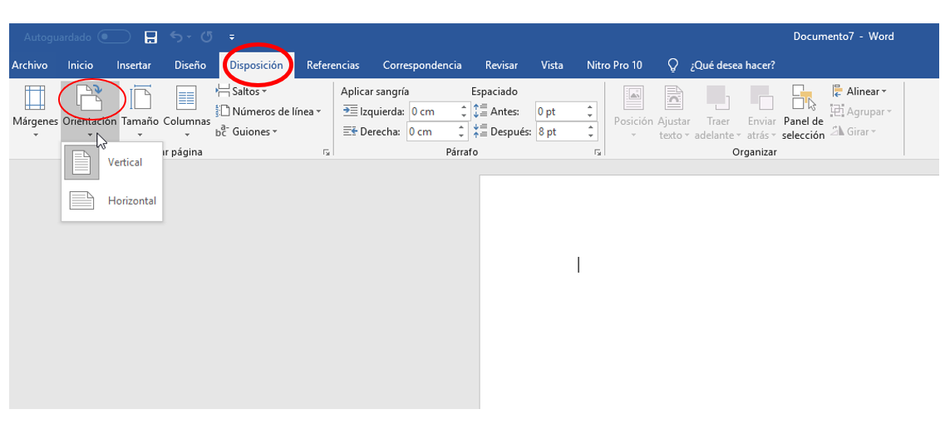Open the Archivo menu
Viewport: 950px width, 434px height.
click(x=30, y=66)
